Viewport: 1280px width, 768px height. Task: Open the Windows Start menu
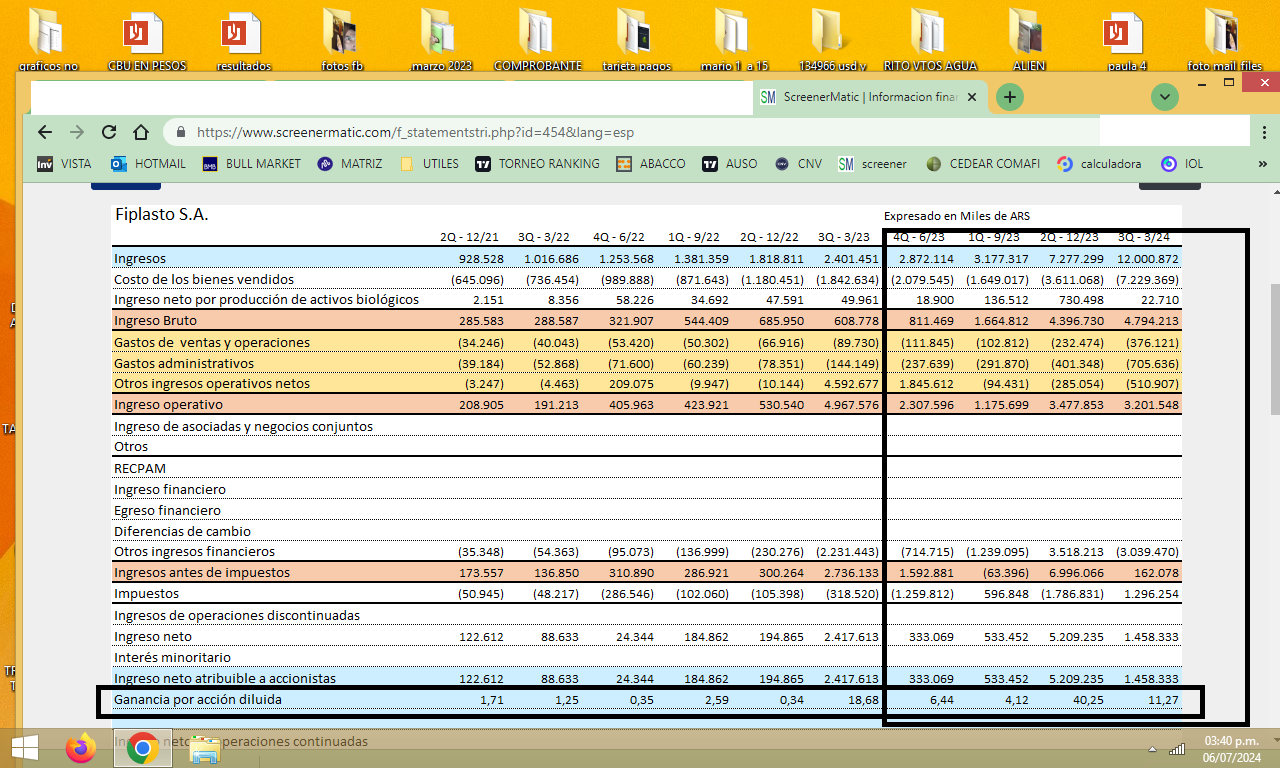(x=25, y=747)
